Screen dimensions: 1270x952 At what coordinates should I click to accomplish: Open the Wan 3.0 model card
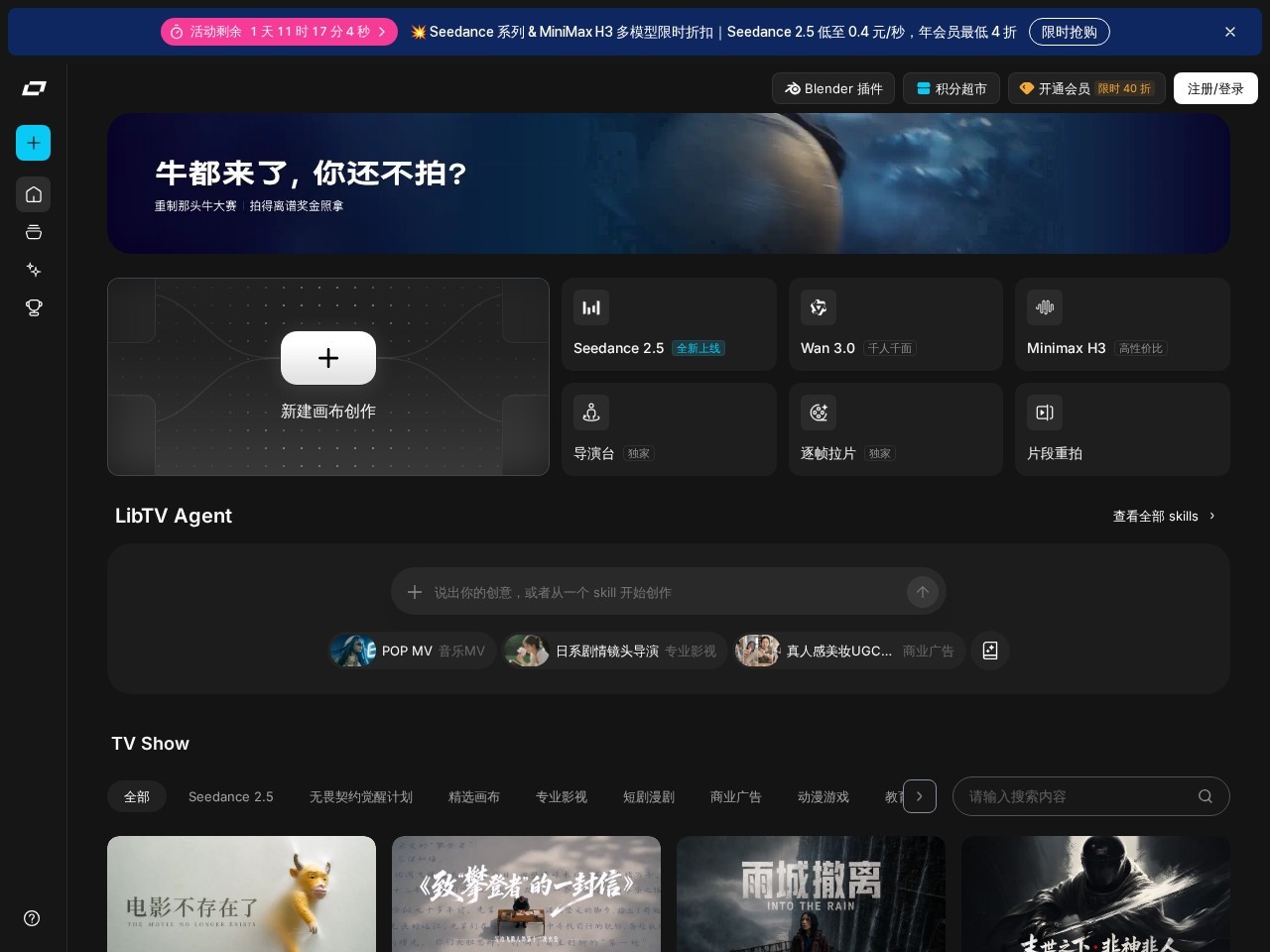tap(896, 324)
